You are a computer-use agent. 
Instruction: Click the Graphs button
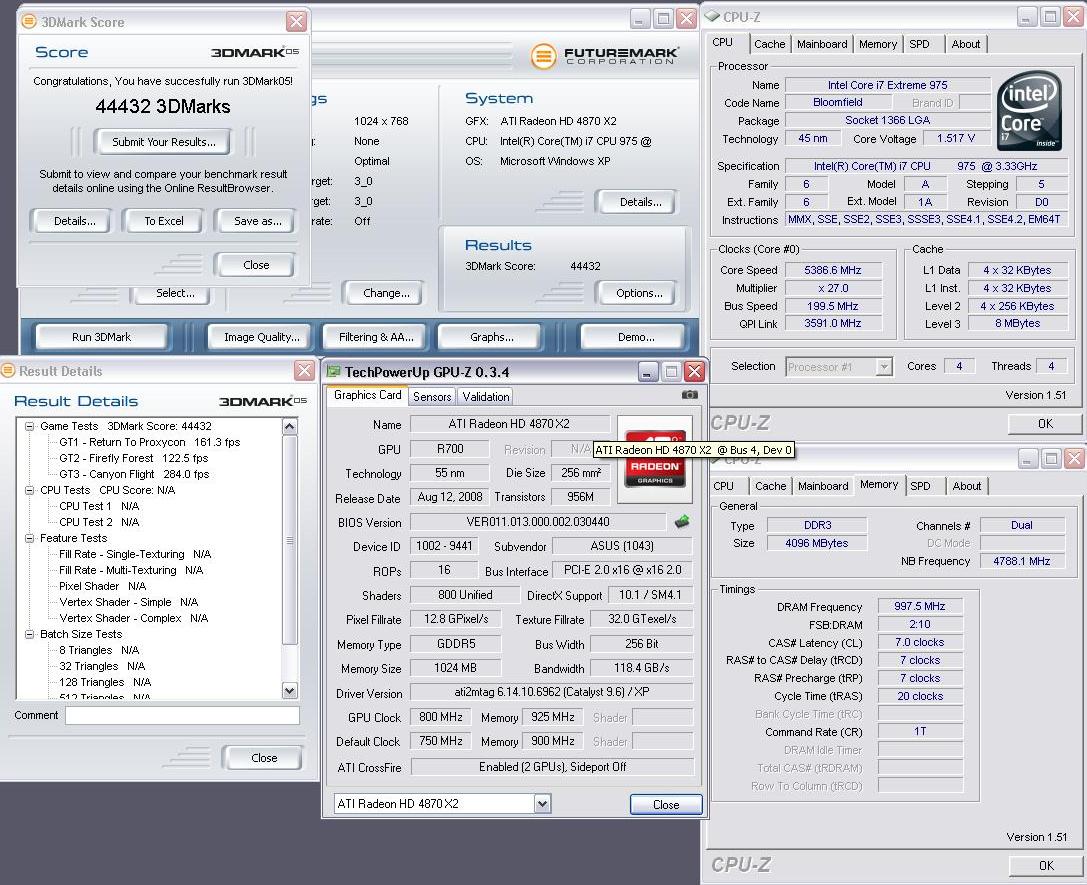tap(492, 337)
